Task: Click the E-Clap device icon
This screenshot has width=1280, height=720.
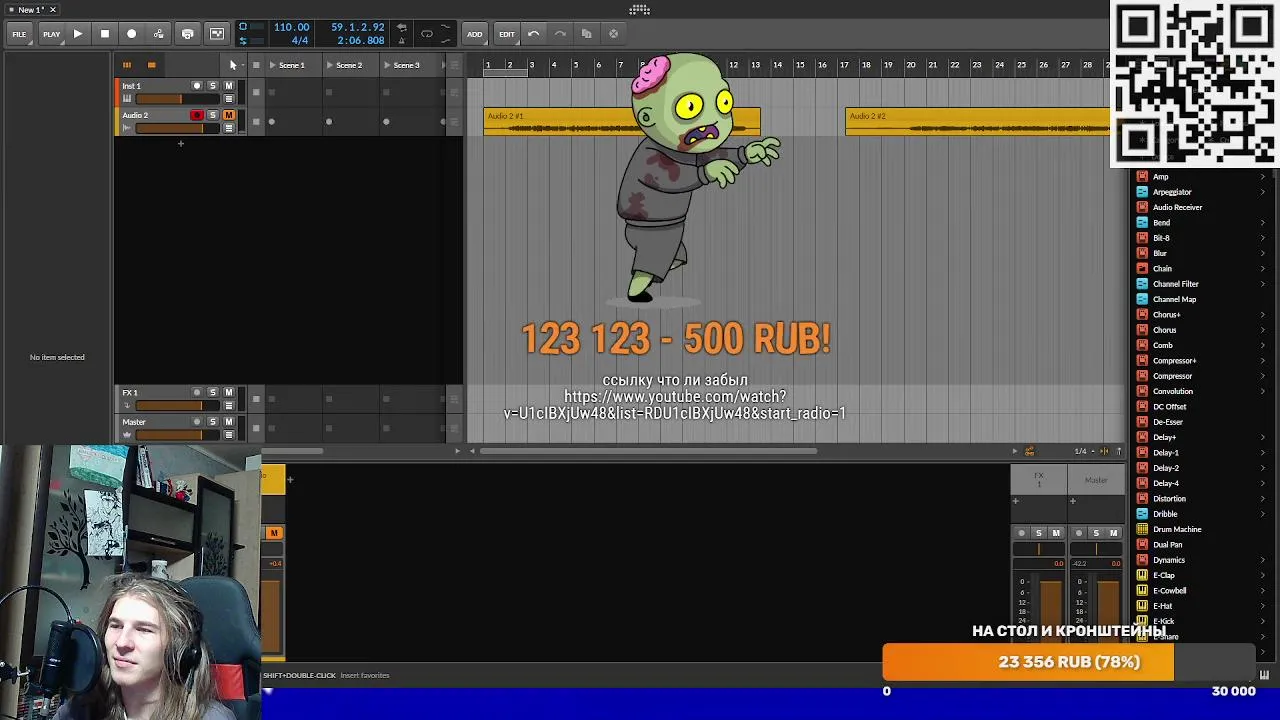Action: click(1142, 576)
